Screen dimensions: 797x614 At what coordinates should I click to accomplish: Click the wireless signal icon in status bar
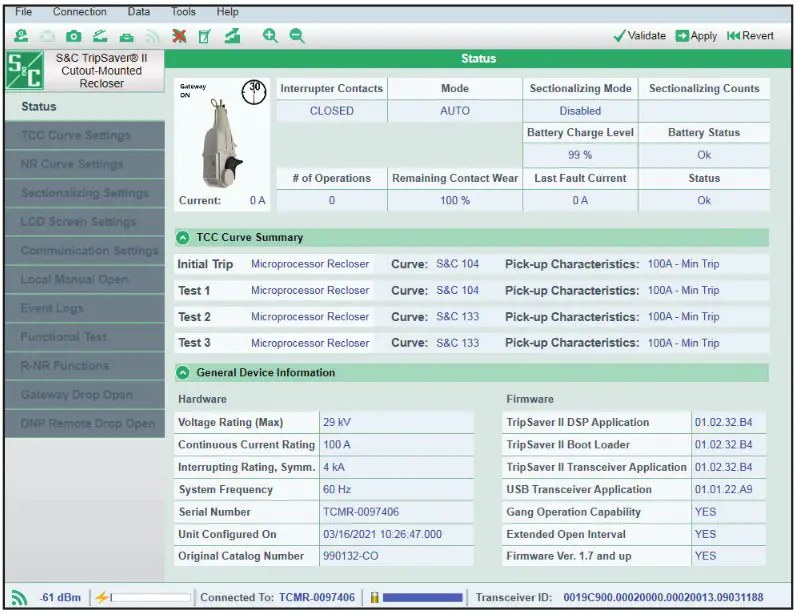20,597
